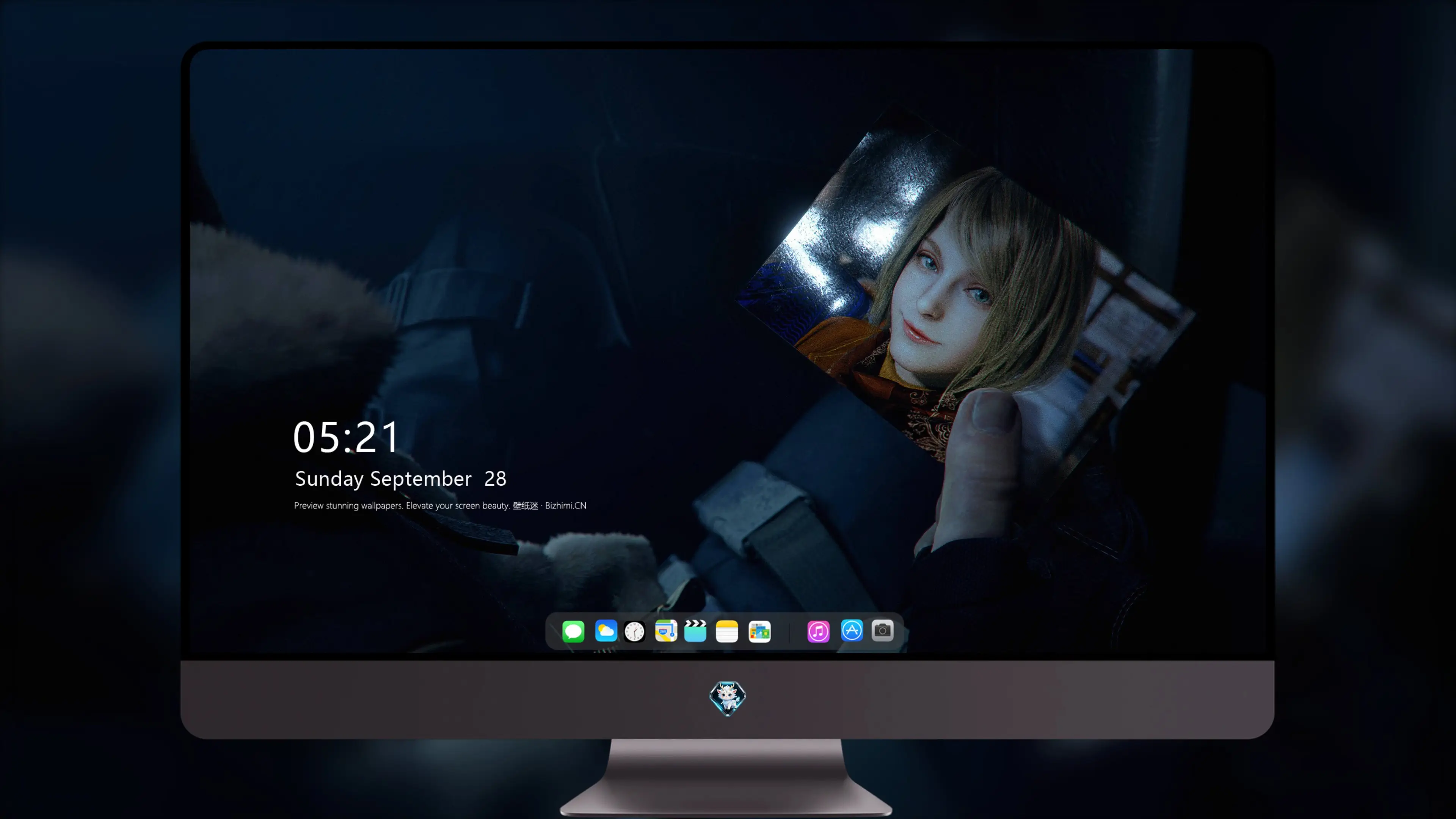This screenshot has width=1456, height=819.
Task: Launch the Camera app in the dock
Action: (882, 630)
